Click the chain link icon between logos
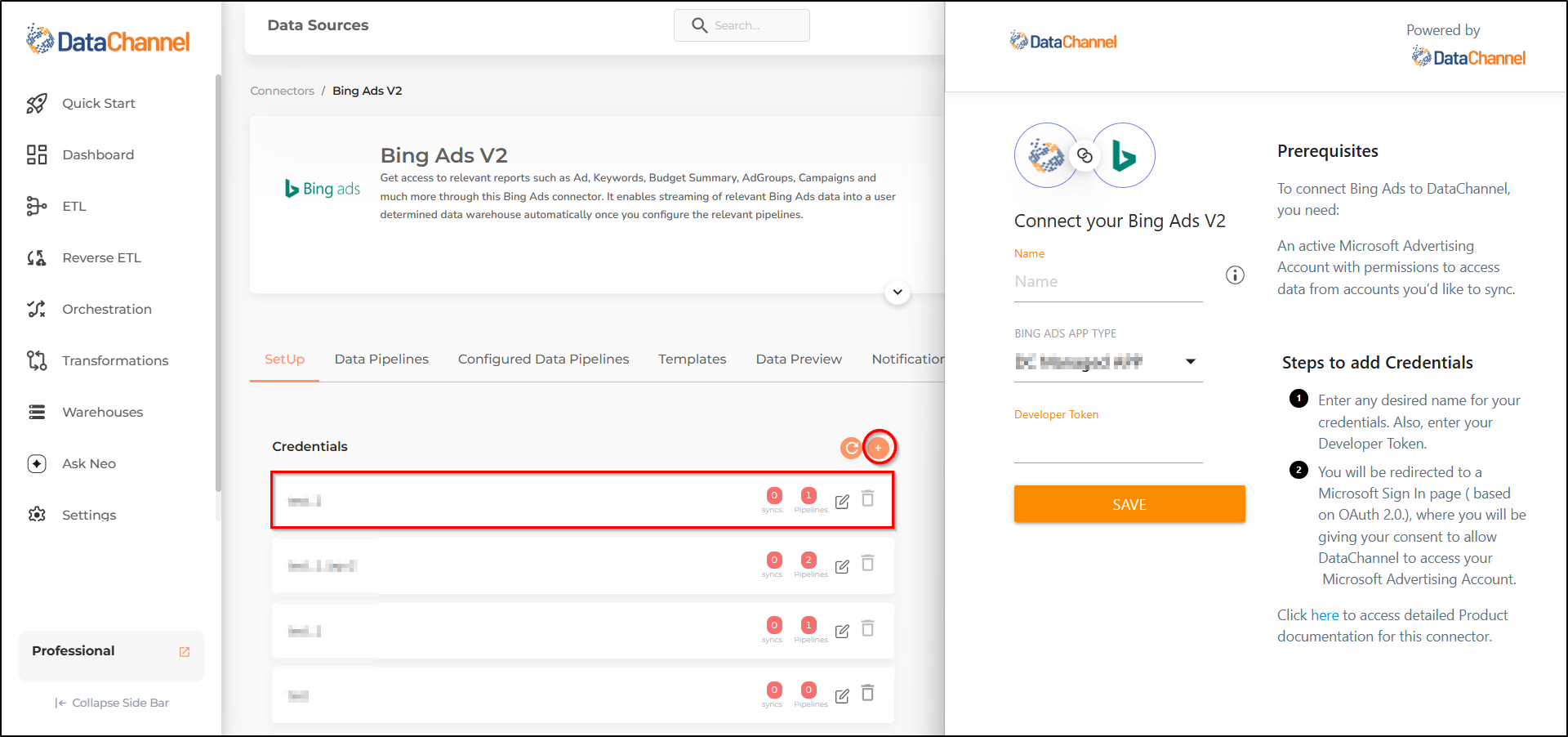This screenshot has height=737, width=1568. click(x=1085, y=155)
